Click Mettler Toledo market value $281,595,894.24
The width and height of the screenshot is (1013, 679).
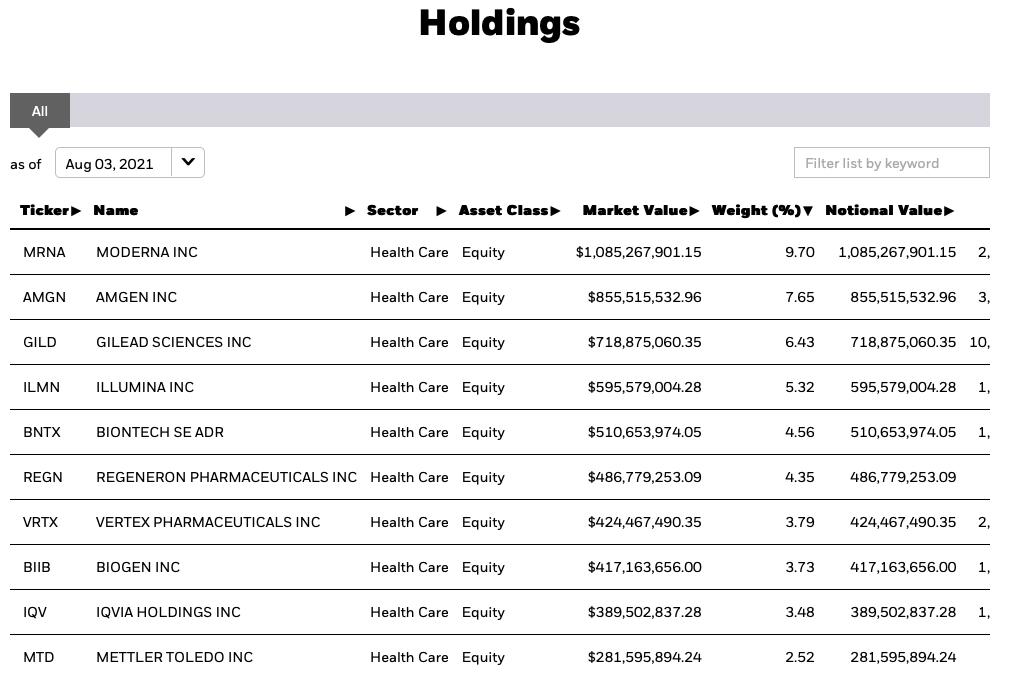coord(644,657)
